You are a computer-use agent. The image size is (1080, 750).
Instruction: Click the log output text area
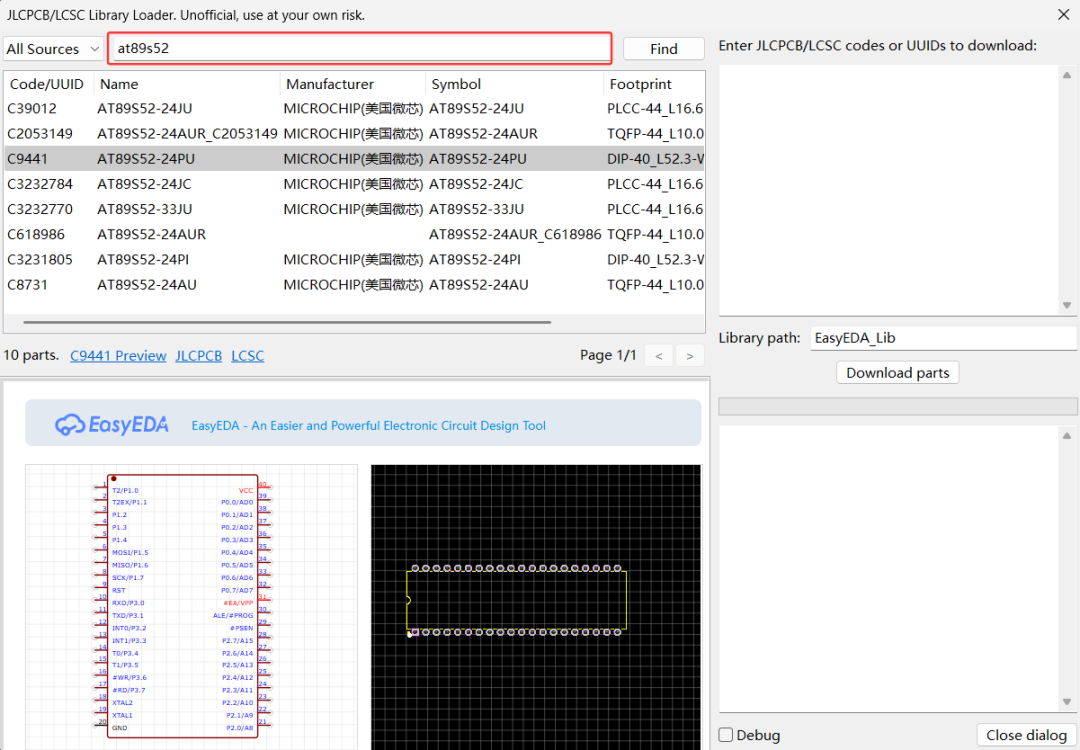888,569
